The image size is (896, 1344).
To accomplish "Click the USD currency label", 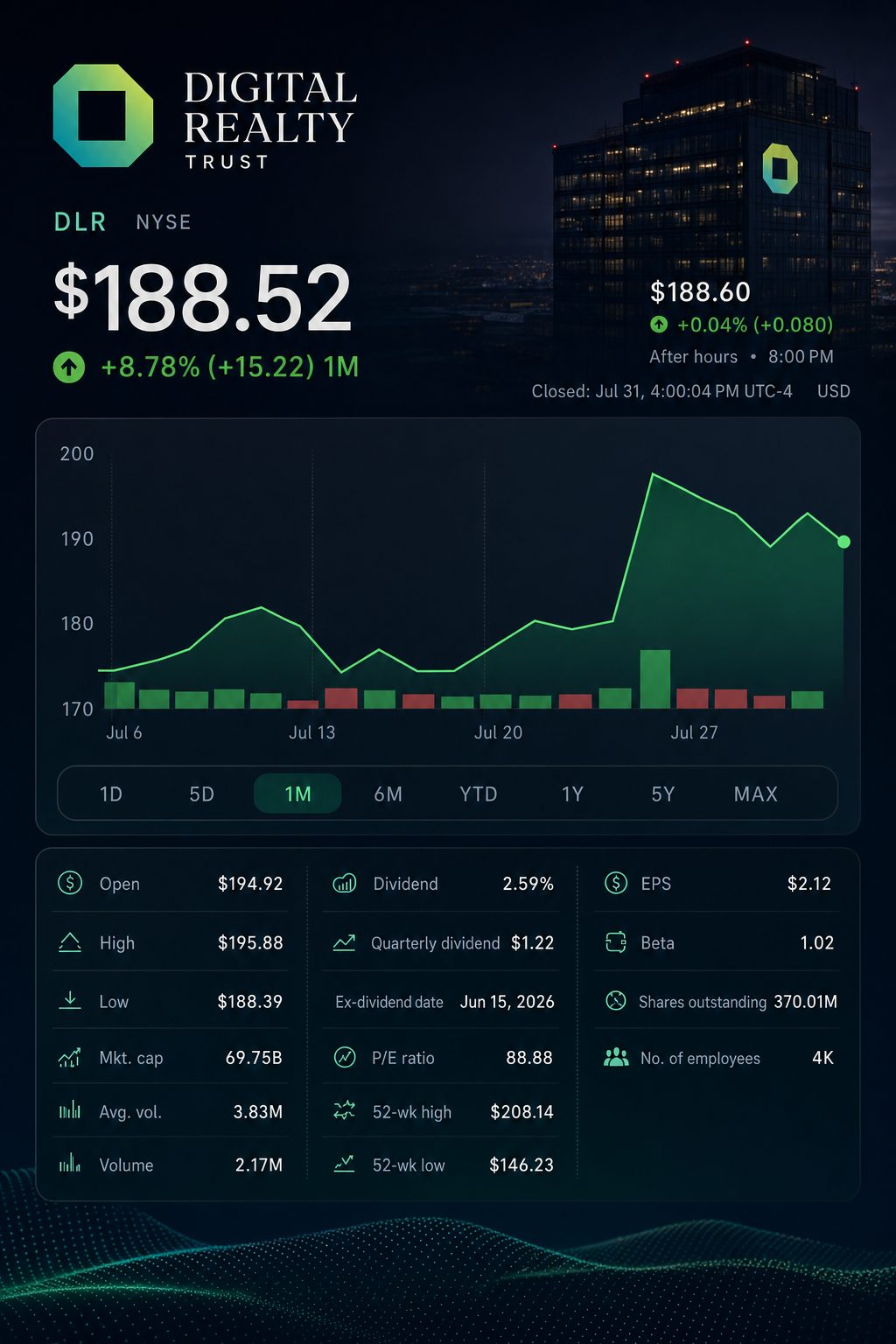I will [x=834, y=391].
